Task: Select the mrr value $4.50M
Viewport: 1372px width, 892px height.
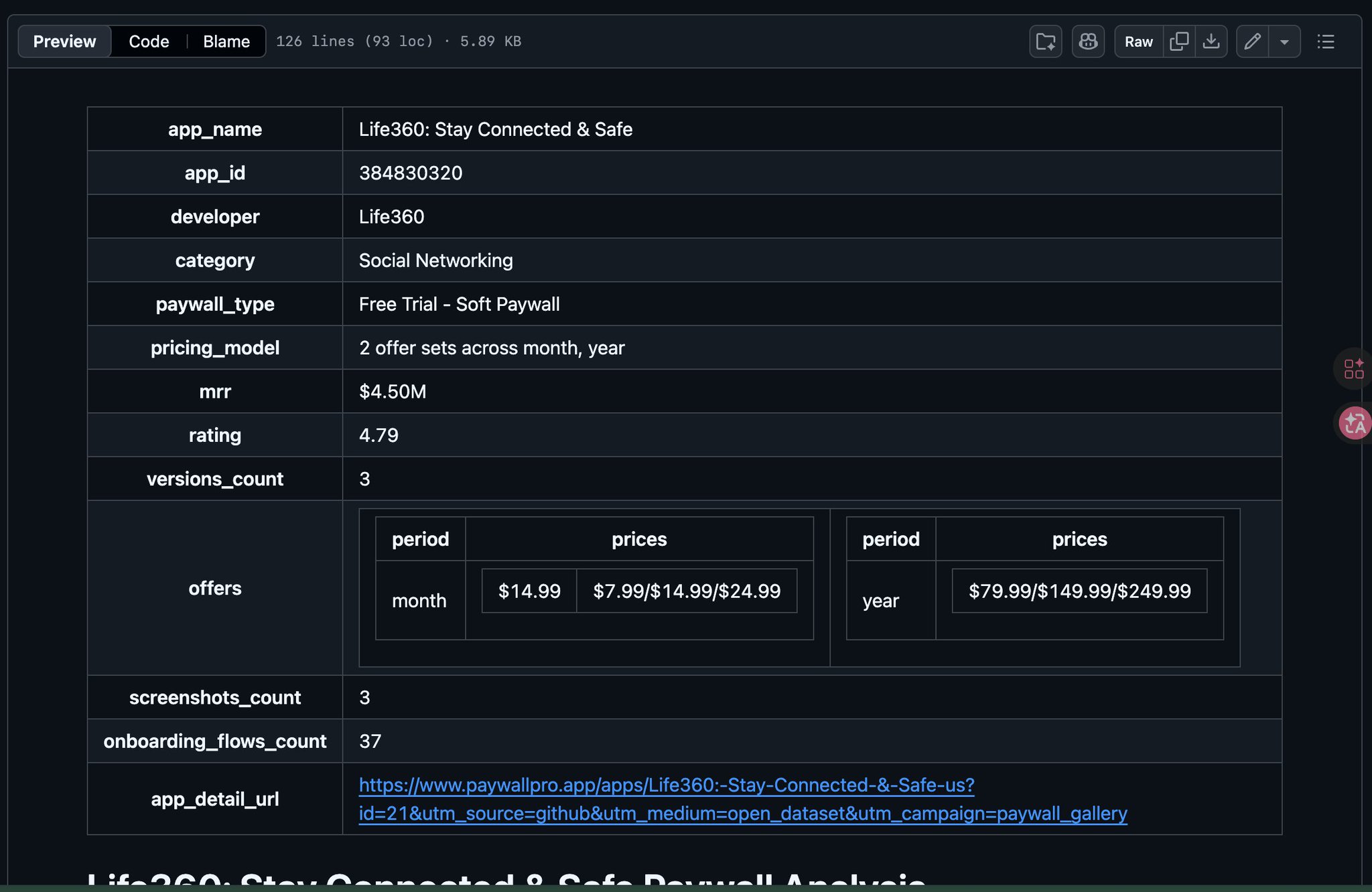Action: (x=393, y=391)
